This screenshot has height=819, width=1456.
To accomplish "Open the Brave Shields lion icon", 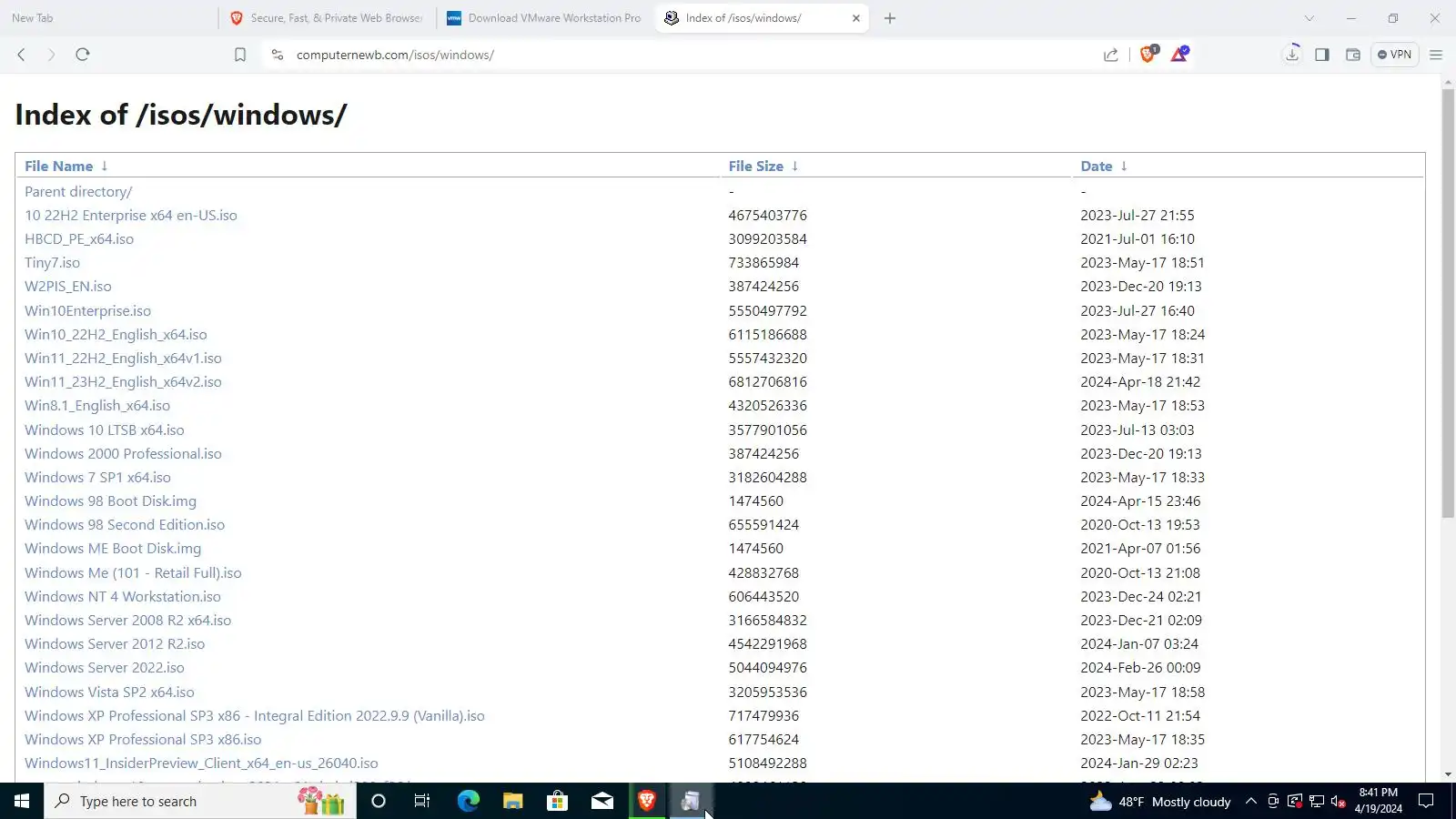I will coord(1148,54).
